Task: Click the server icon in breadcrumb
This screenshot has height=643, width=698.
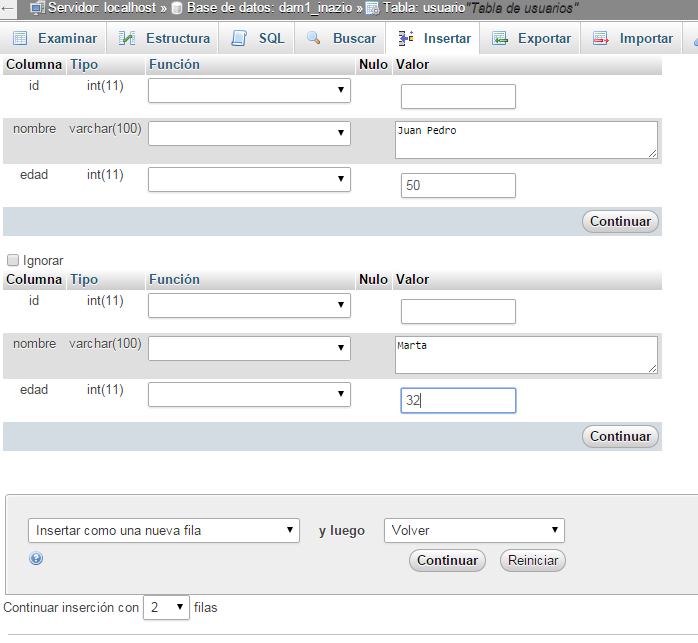Action: [37, 8]
